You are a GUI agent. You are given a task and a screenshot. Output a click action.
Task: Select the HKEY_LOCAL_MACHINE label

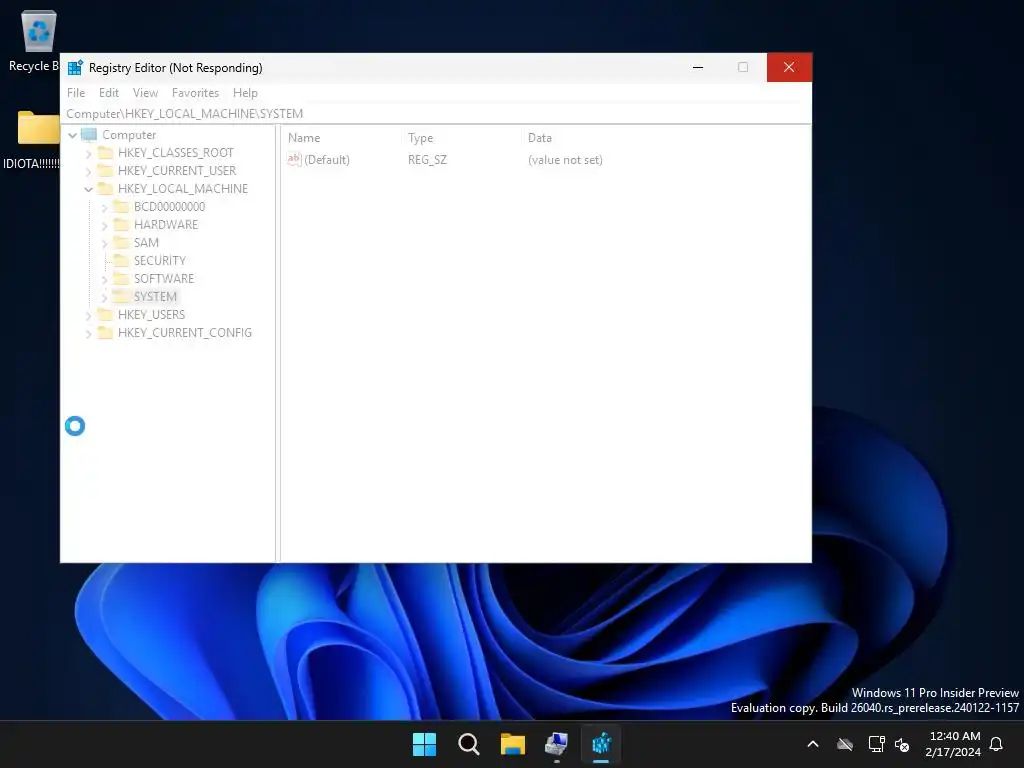click(183, 189)
